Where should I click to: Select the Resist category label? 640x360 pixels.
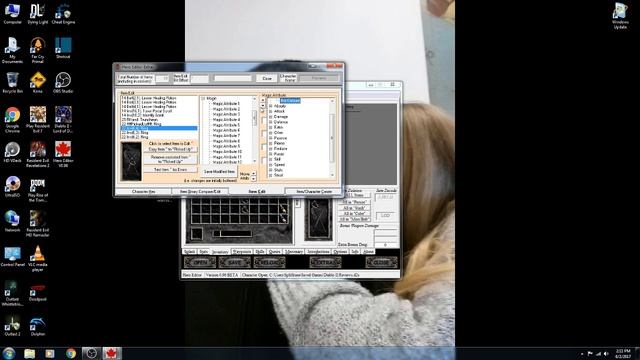point(279,154)
